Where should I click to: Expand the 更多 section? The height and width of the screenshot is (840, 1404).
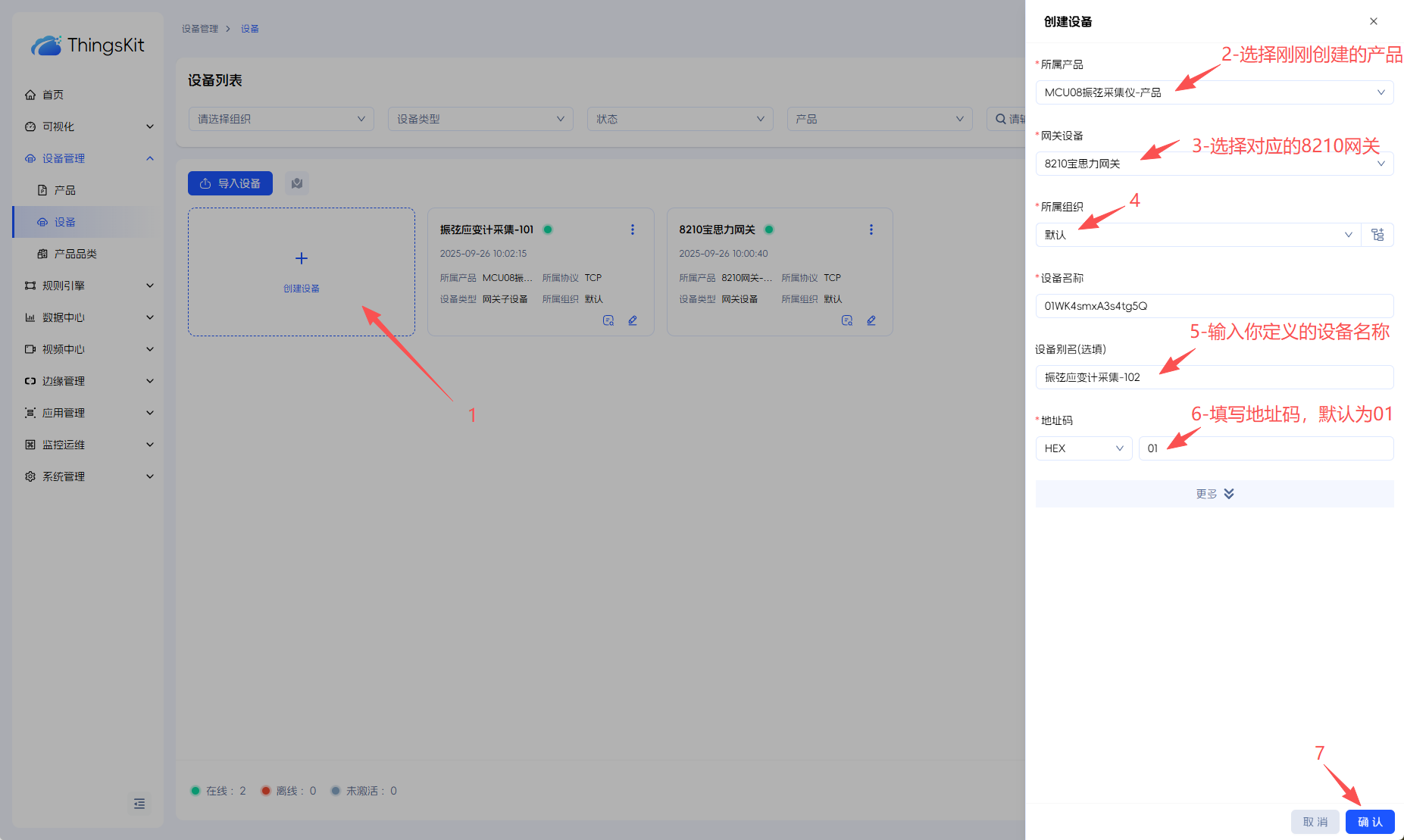click(1214, 494)
